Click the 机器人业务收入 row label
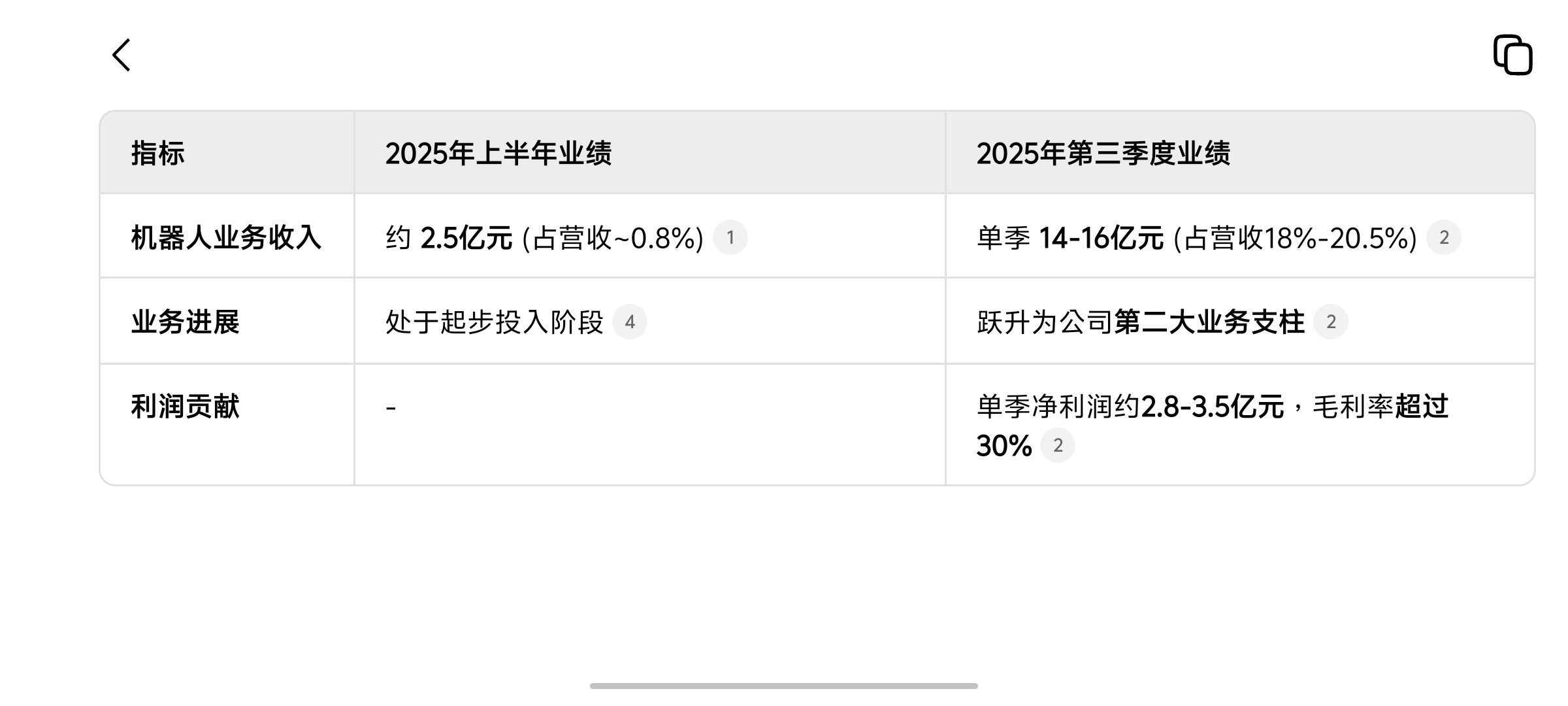The width and height of the screenshot is (1568, 706). click(226, 238)
